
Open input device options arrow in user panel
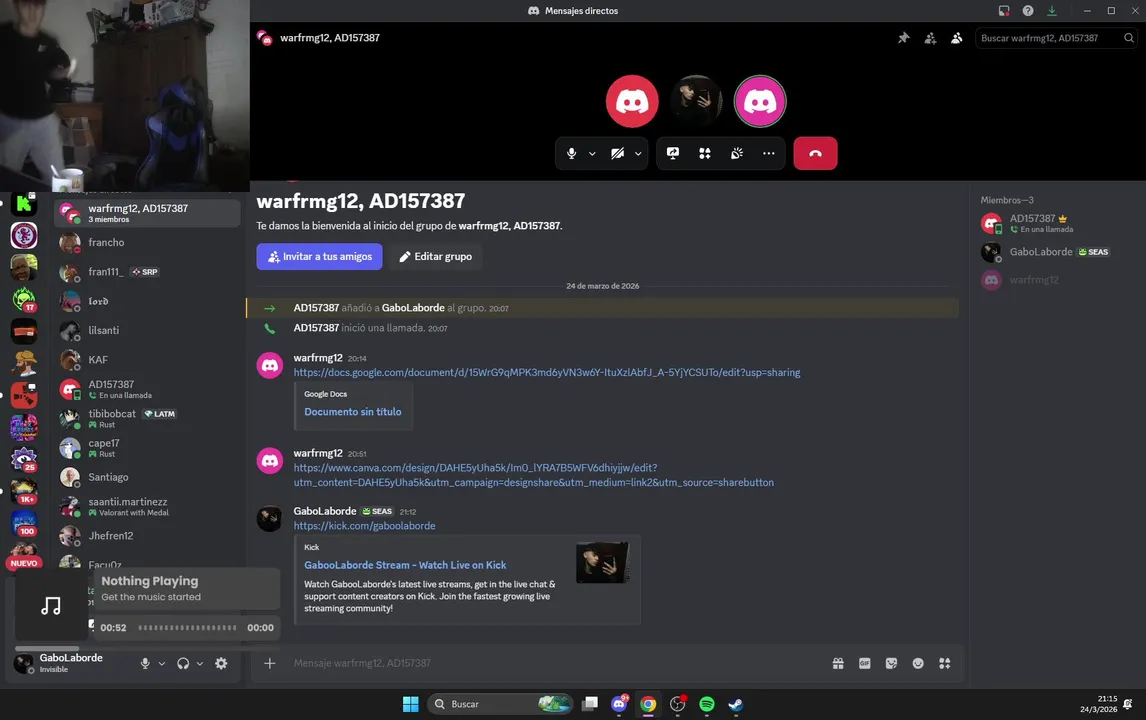coord(162,664)
